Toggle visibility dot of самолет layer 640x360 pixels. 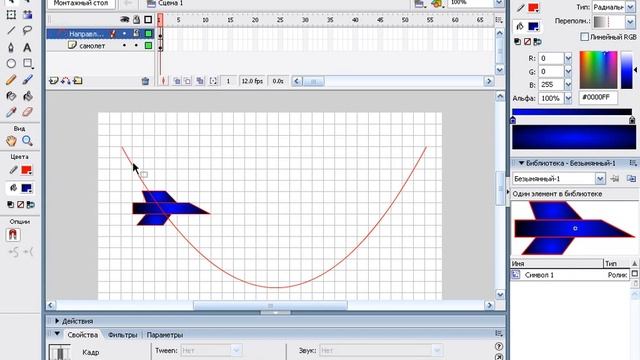point(124,46)
